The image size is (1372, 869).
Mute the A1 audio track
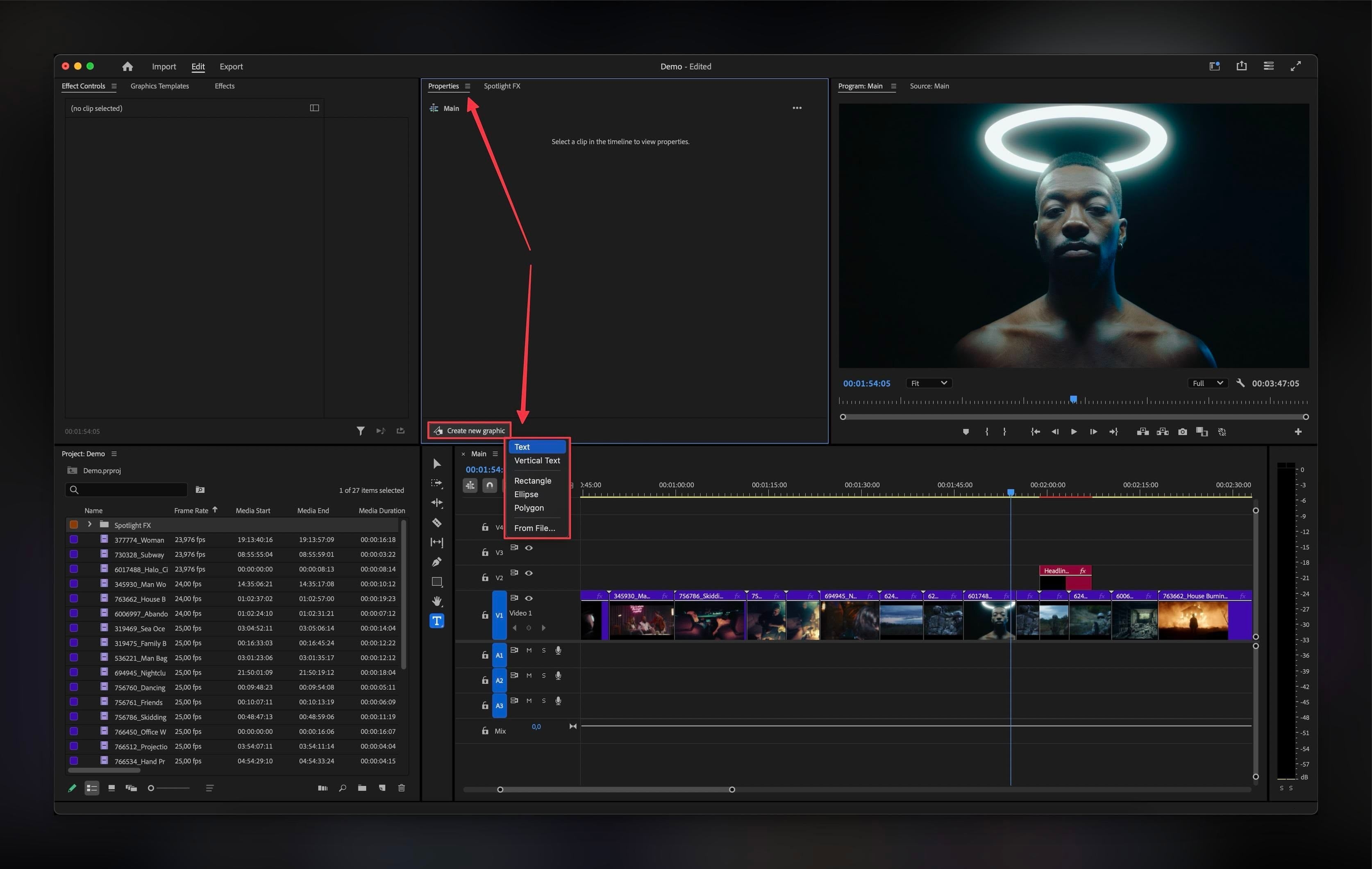coord(529,650)
